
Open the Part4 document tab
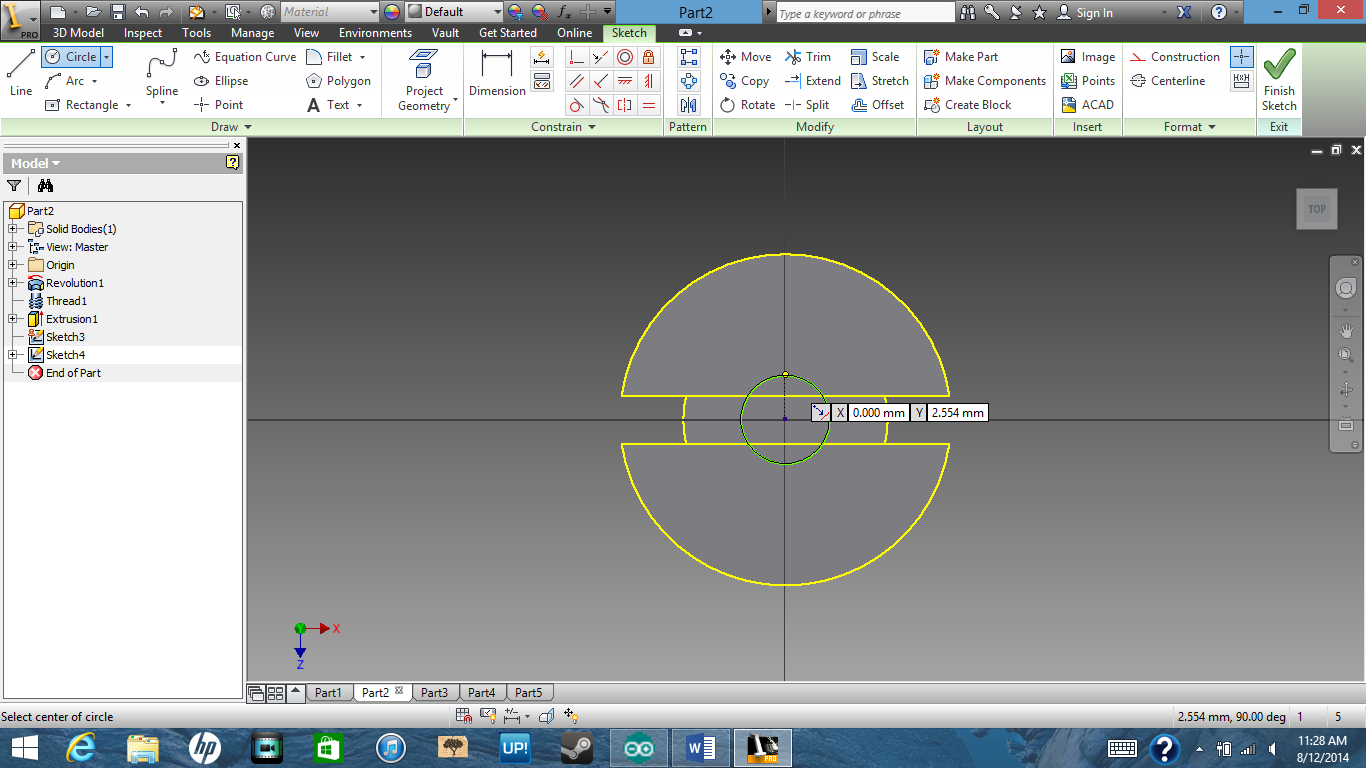coord(481,691)
